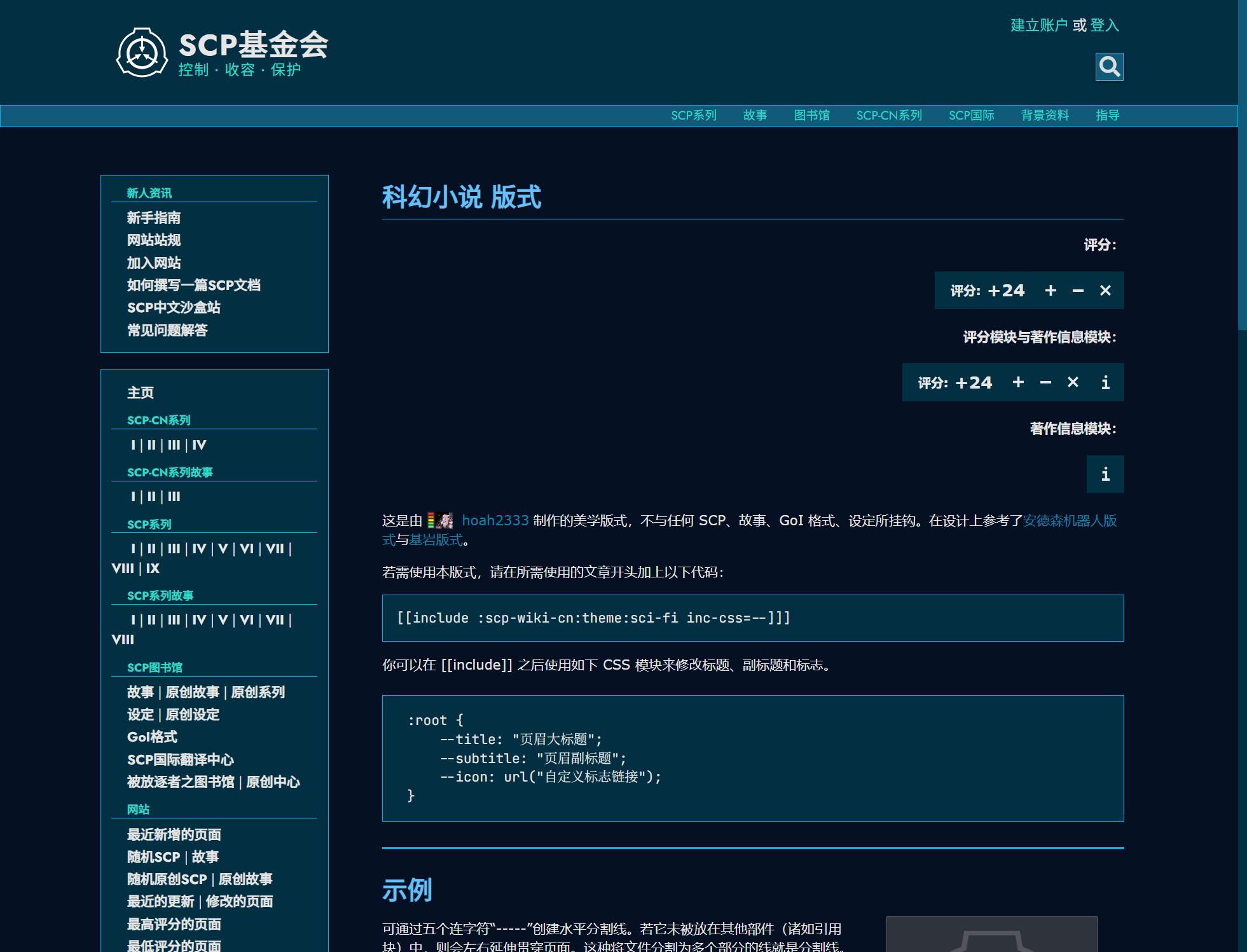Open 被放逐者之图书馆 sidebar link

tap(181, 782)
